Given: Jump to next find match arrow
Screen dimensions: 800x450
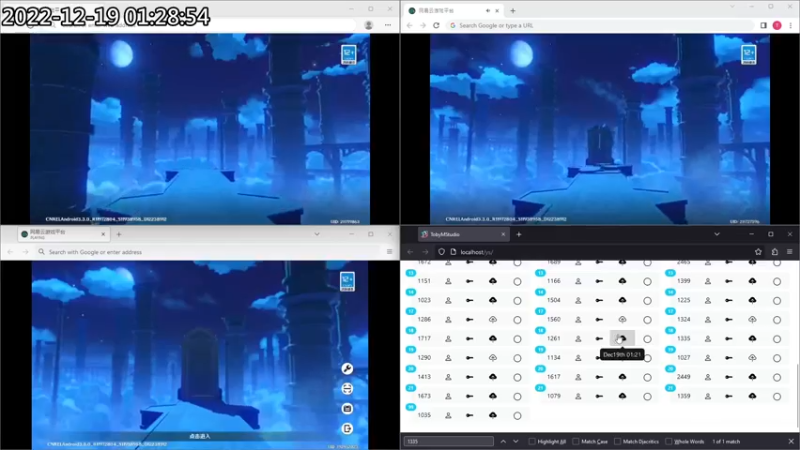Looking at the screenshot, I should [x=516, y=441].
